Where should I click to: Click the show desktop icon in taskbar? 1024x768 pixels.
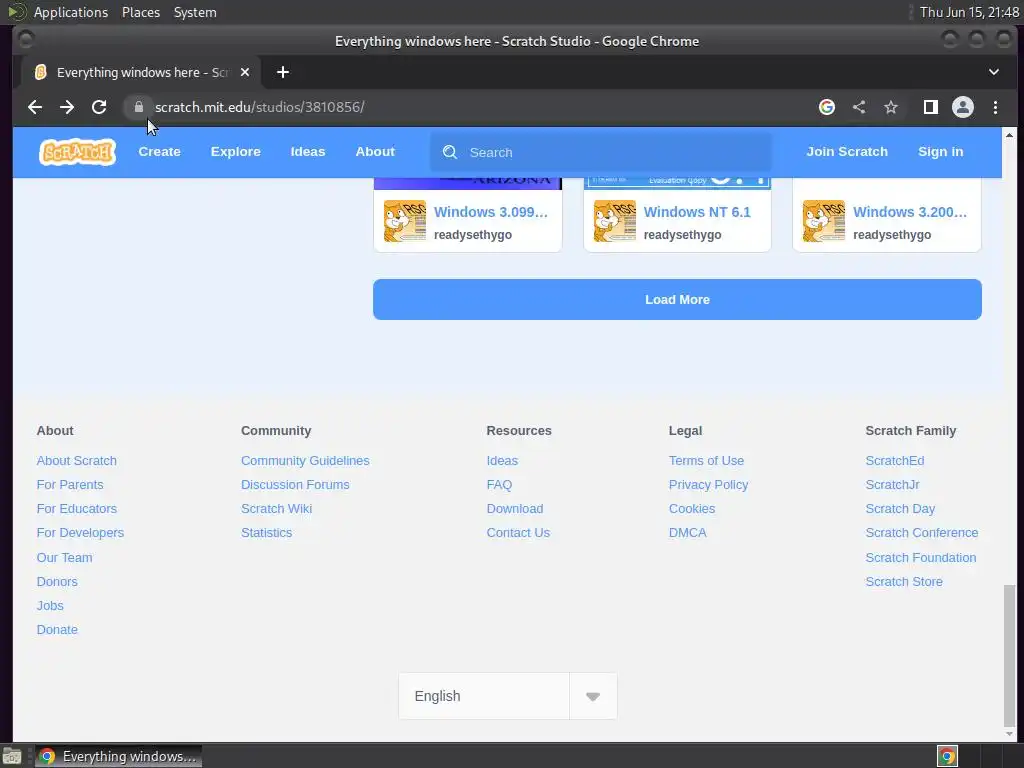tap(12, 757)
